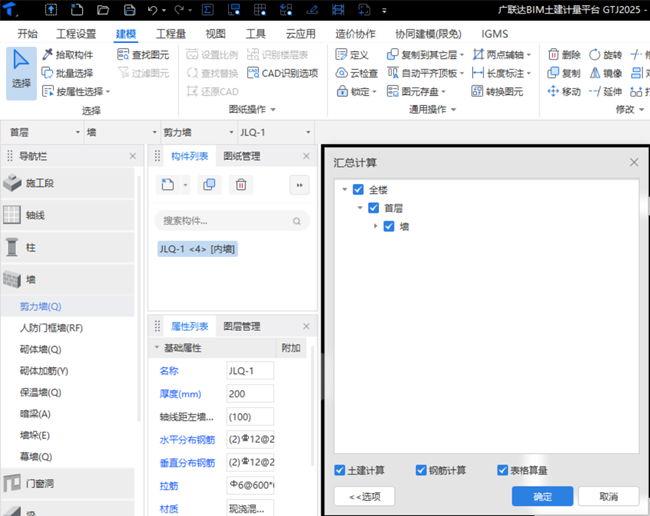Image resolution: width=650 pixels, height=516 pixels.
Task: Click the 确定 confirm button
Action: (542, 496)
